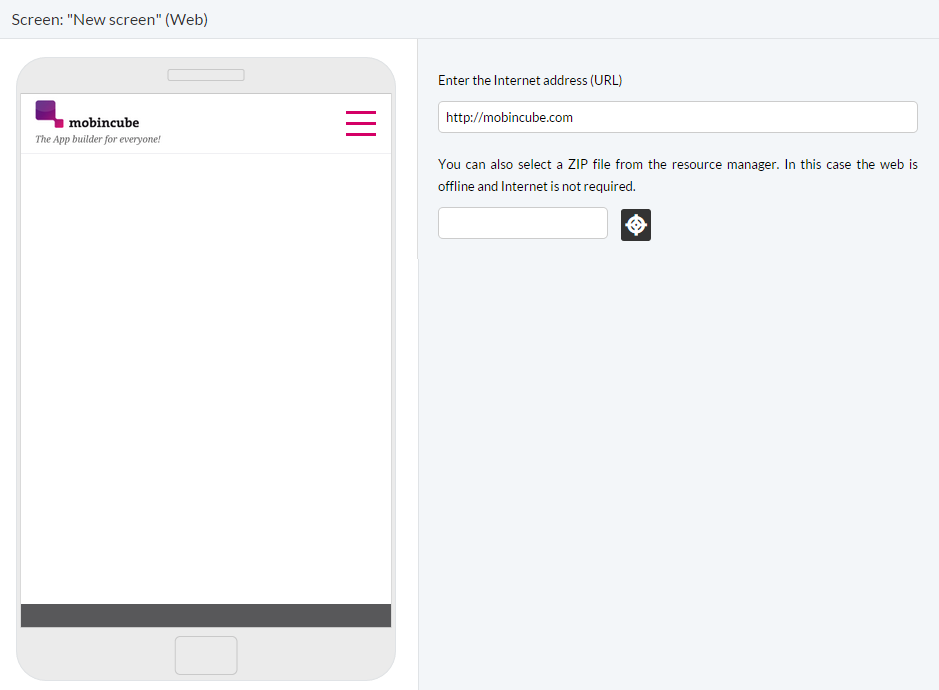Focus the Internet address URL field
Viewport: 939px width, 690px height.
tap(677, 117)
